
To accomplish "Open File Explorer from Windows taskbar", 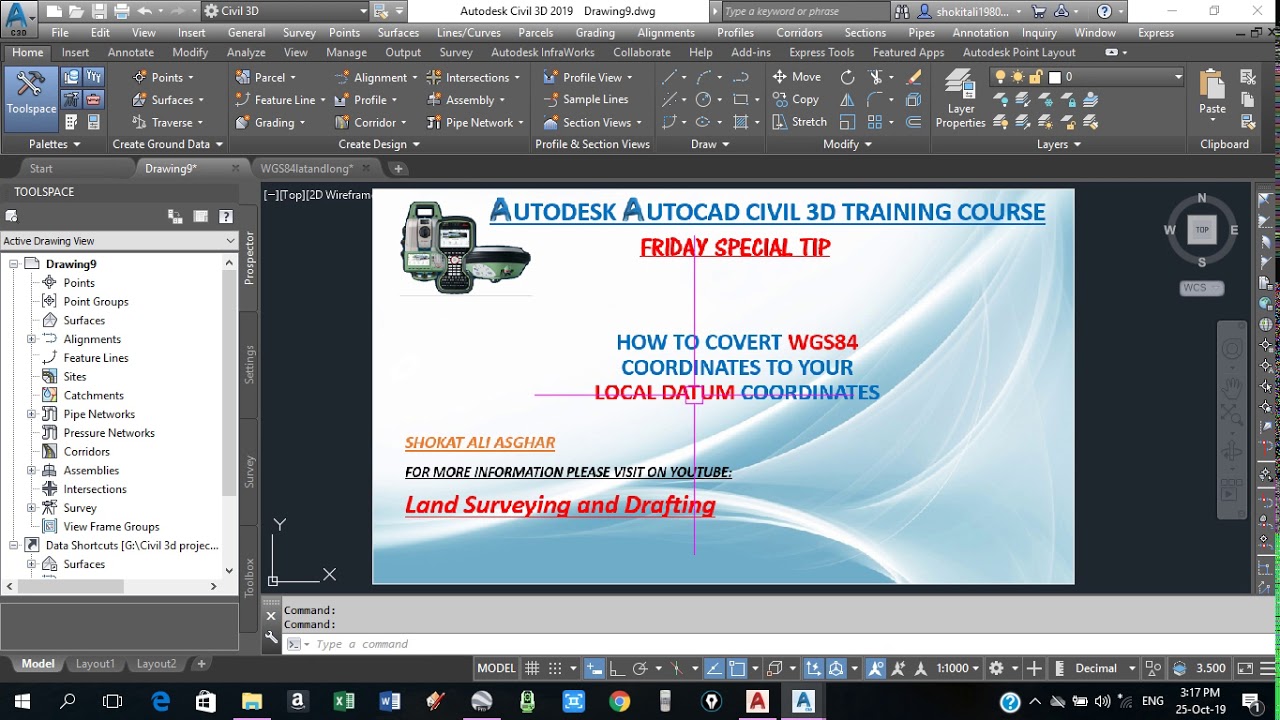I will click(251, 701).
